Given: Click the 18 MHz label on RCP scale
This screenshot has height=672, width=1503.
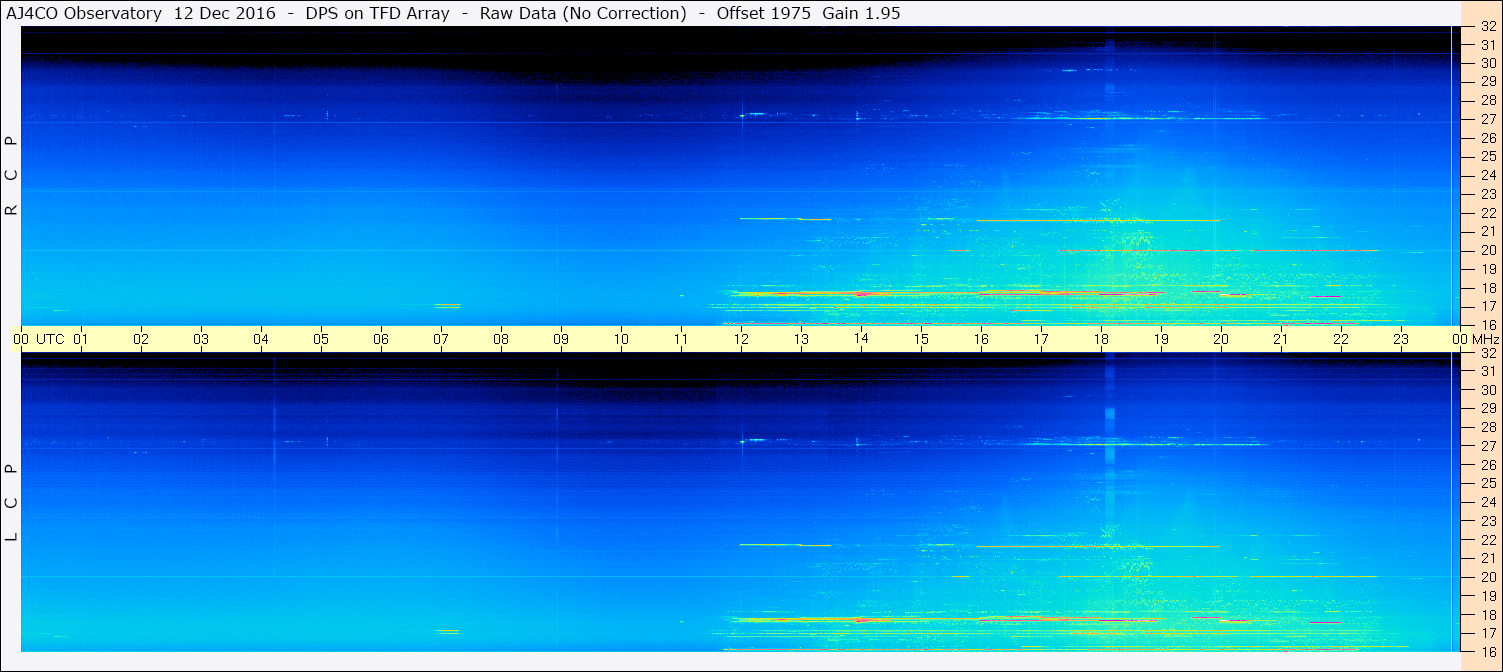Looking at the screenshot, I should 1488,288.
